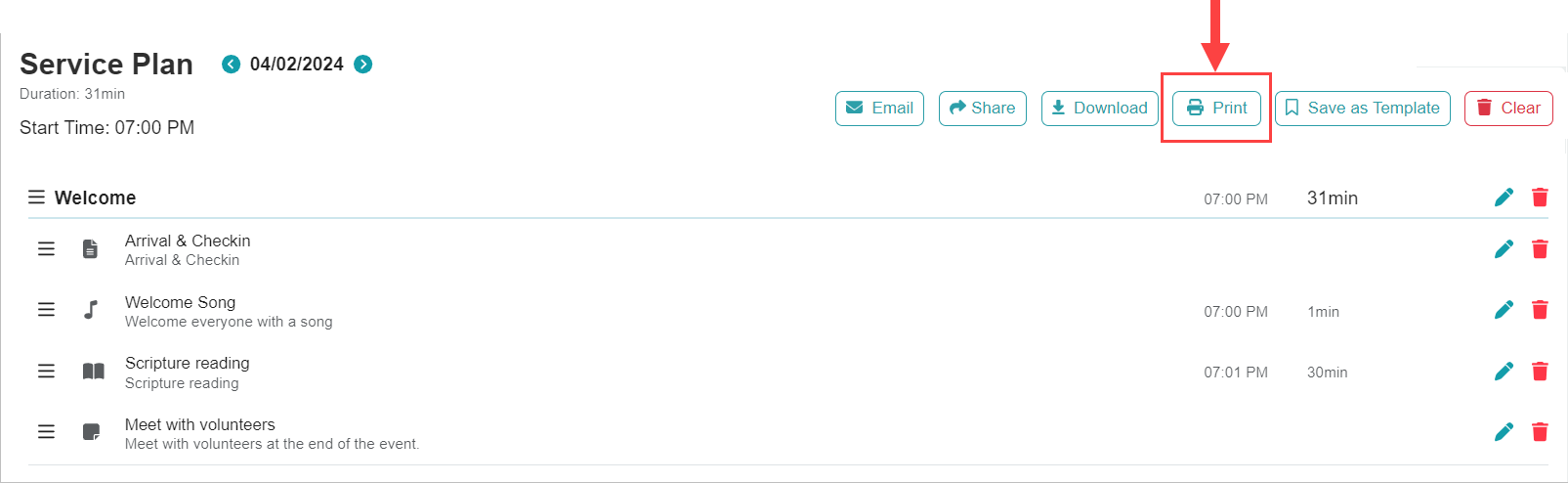Go to next service plan date
The width and height of the screenshot is (1568, 483).
tap(363, 65)
